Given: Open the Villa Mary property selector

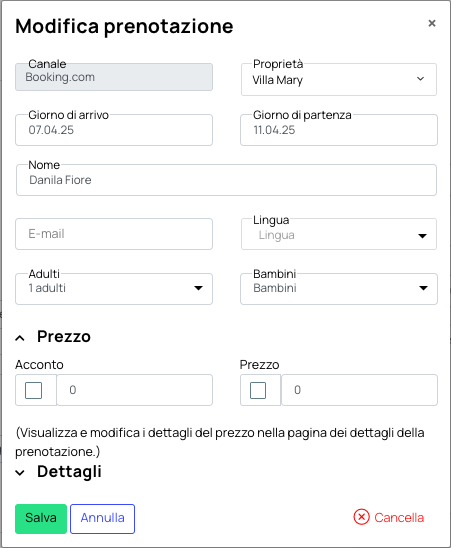Looking at the screenshot, I should [339, 79].
